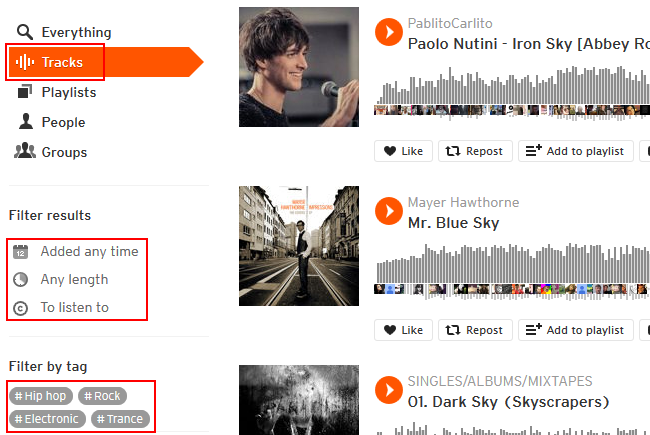Click the calendar icon beside Added any time
Screen dimensions: 650x435
point(20,252)
